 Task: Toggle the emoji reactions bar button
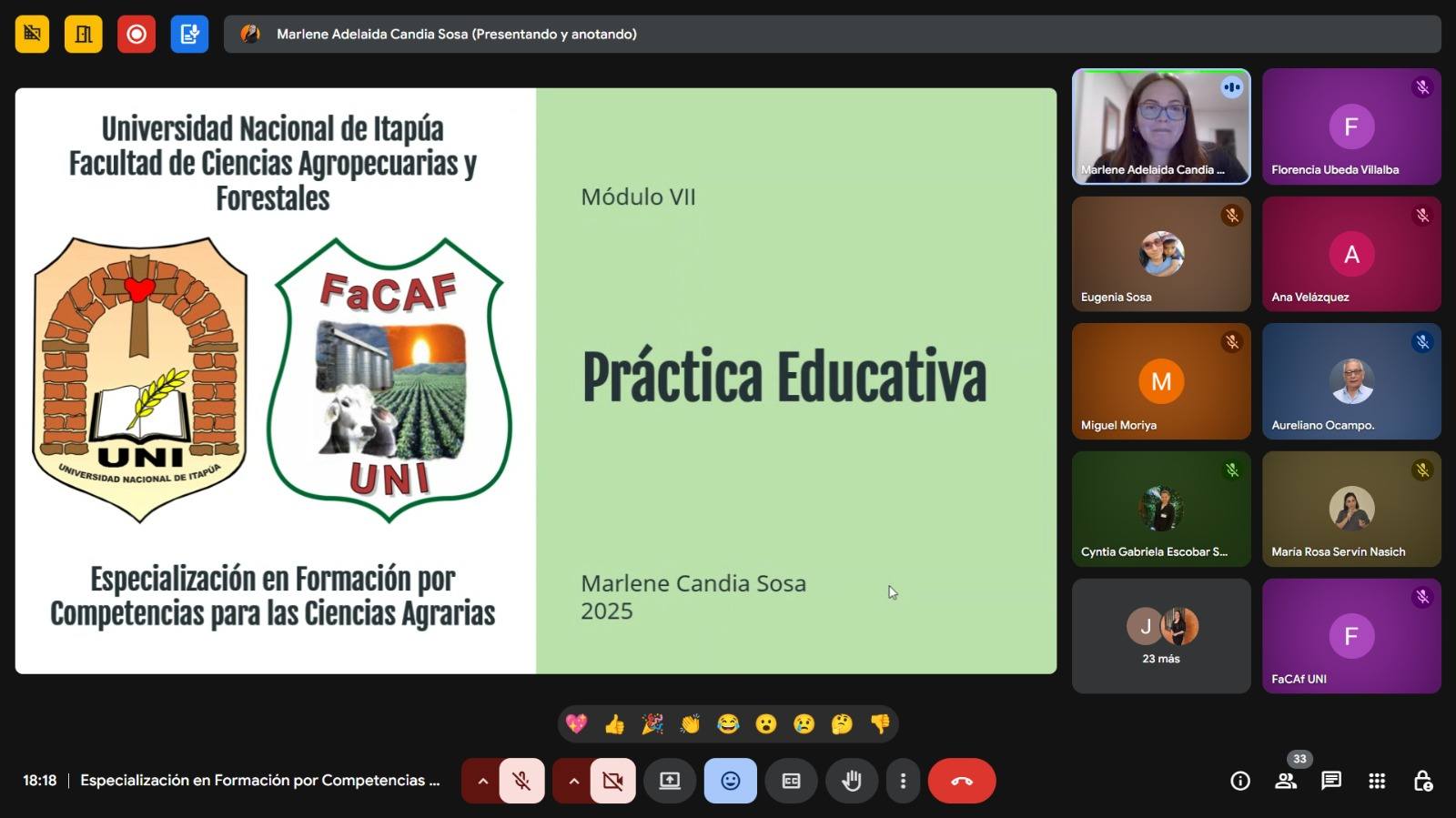[x=730, y=781]
